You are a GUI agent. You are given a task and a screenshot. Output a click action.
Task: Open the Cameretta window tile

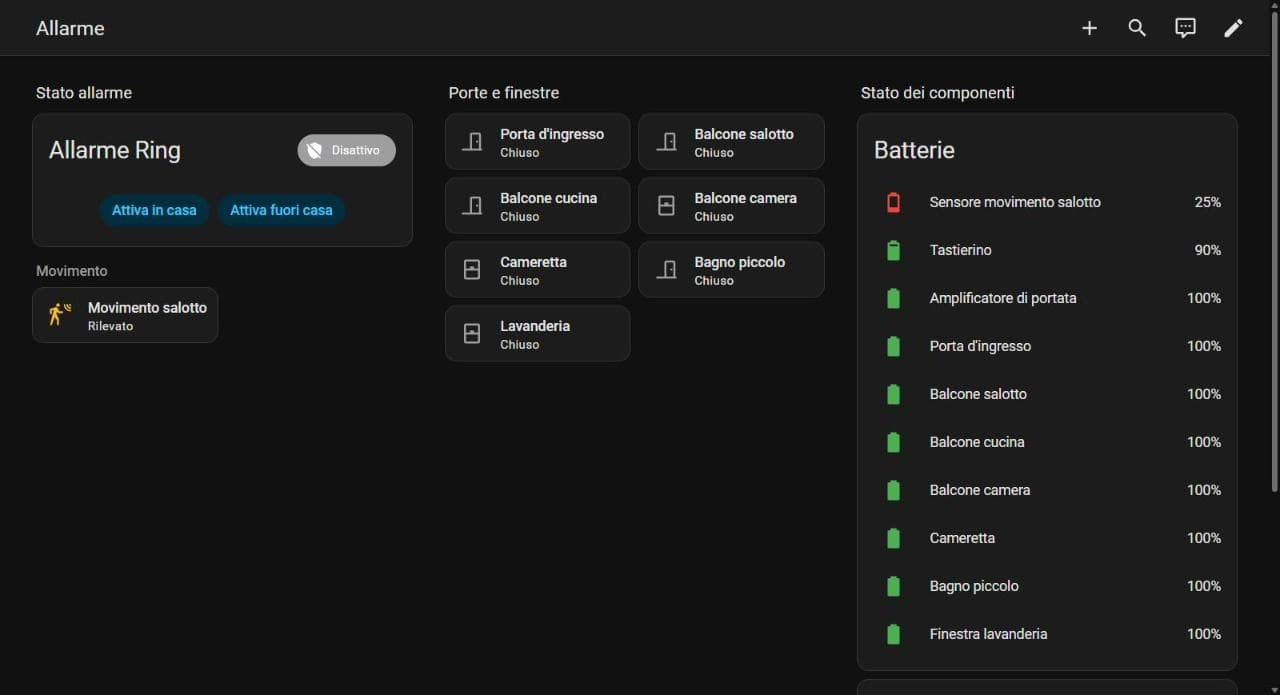tap(537, 270)
